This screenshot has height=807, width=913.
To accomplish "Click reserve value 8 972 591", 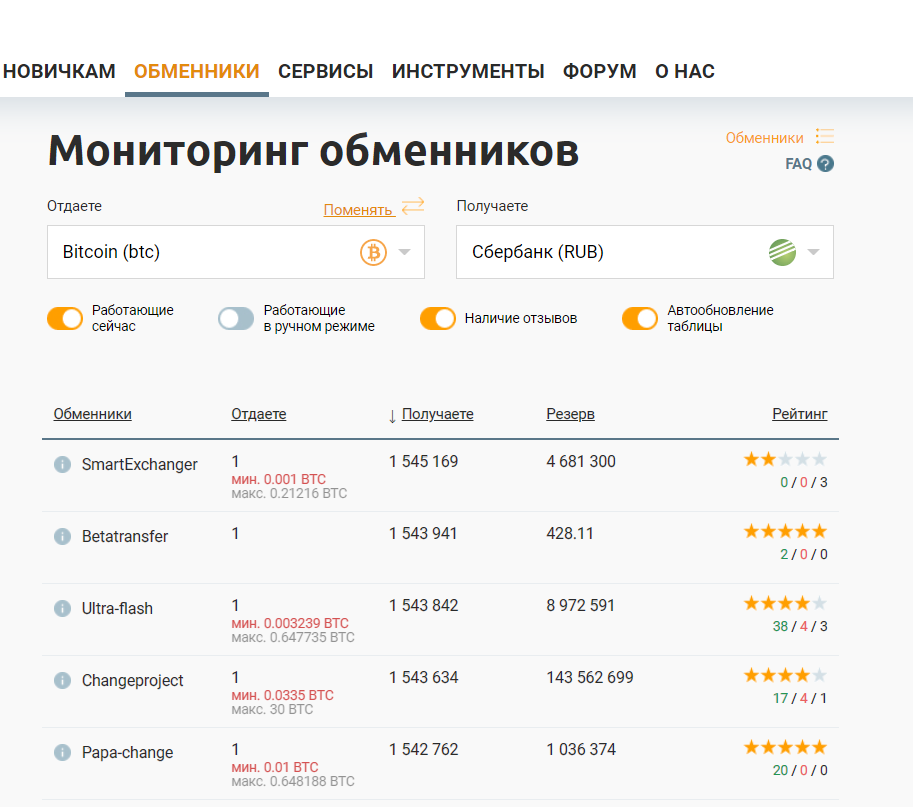I will pyautogui.click(x=580, y=606).
